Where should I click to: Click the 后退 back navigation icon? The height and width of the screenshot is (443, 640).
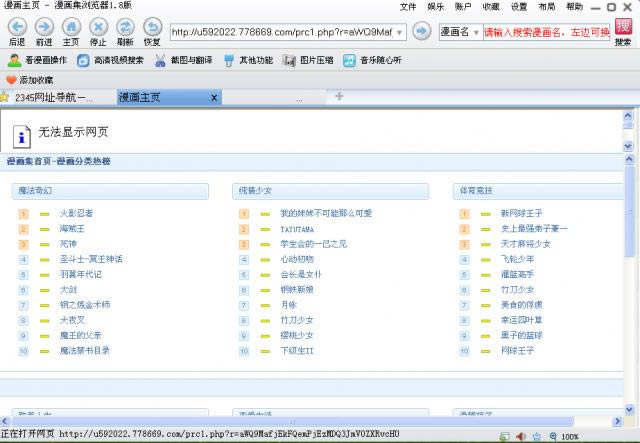click(x=16, y=27)
